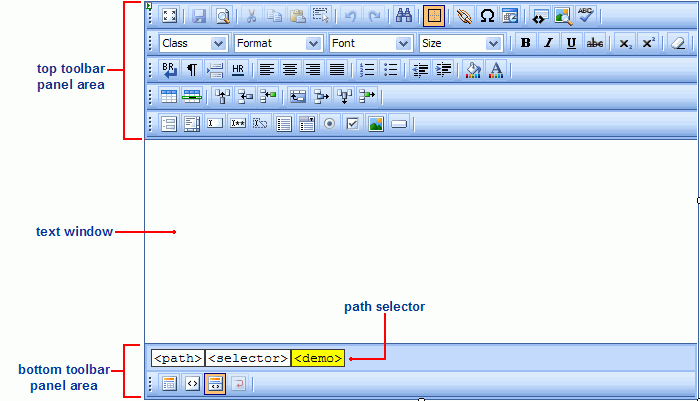Click the Select All icon

[321, 16]
